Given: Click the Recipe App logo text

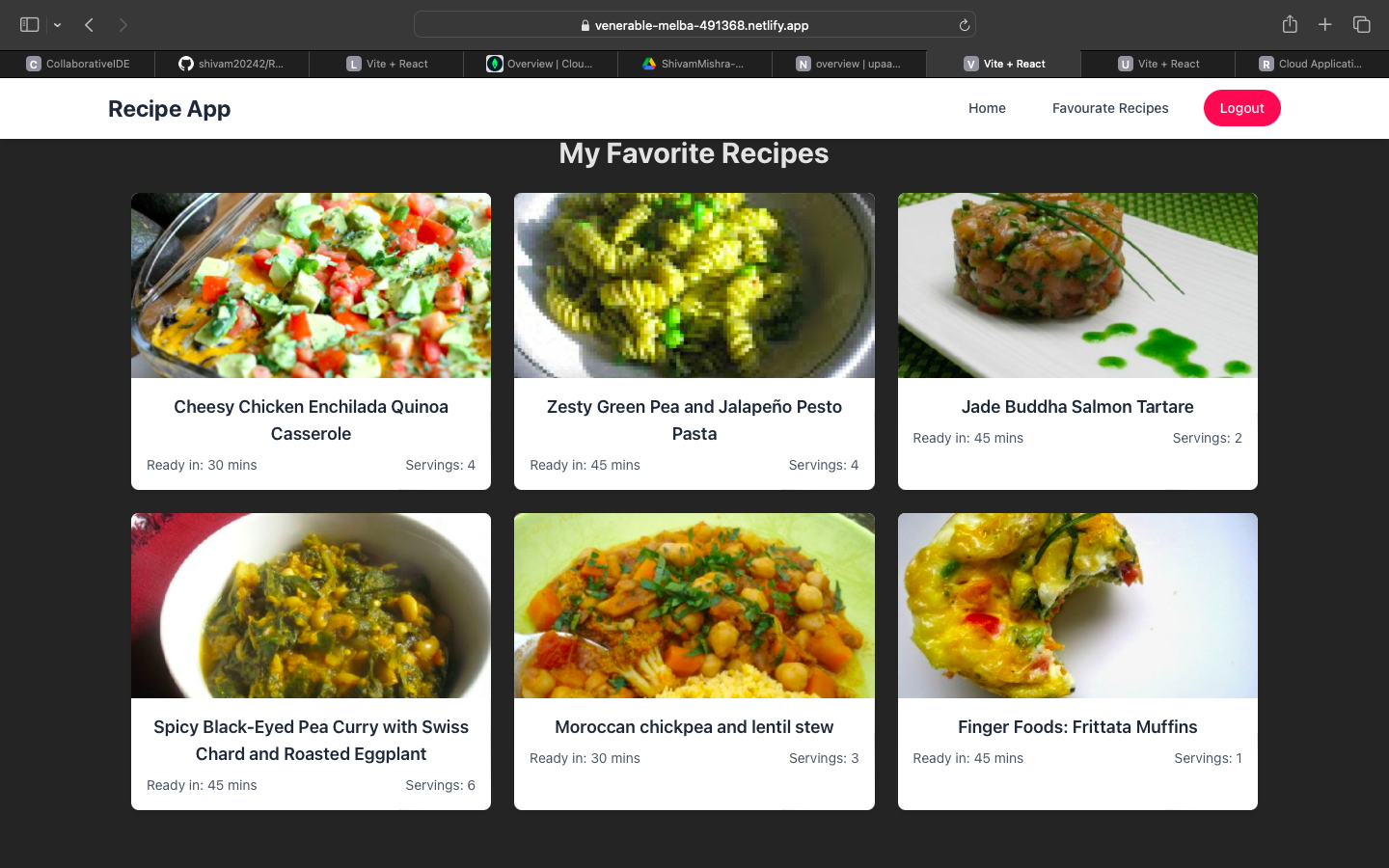Looking at the screenshot, I should pos(169,109).
